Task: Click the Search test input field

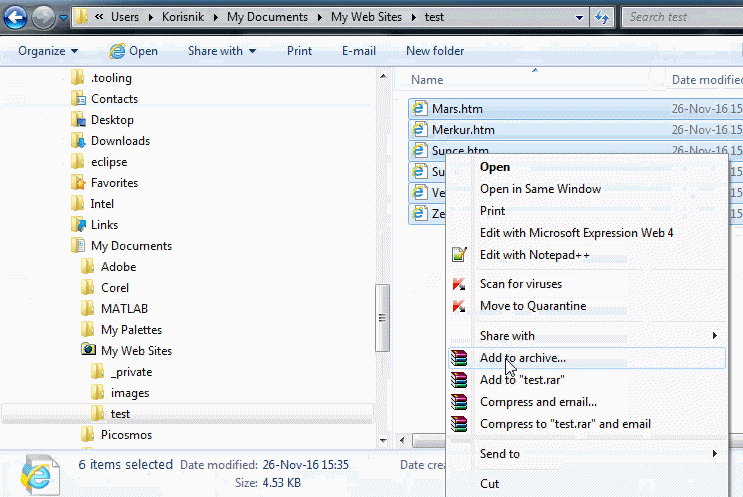Action: (x=680, y=17)
